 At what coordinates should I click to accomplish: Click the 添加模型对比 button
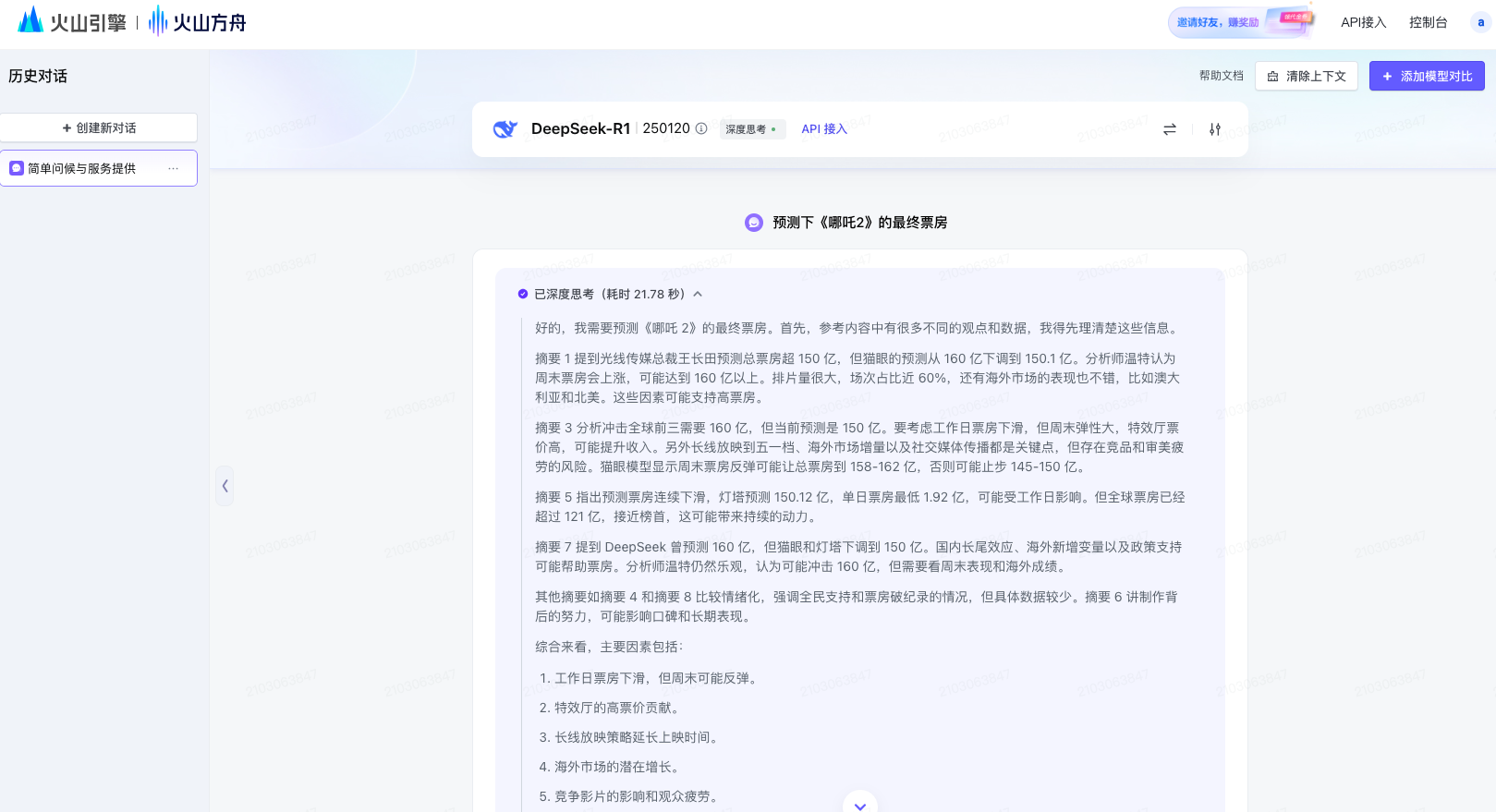point(1427,76)
